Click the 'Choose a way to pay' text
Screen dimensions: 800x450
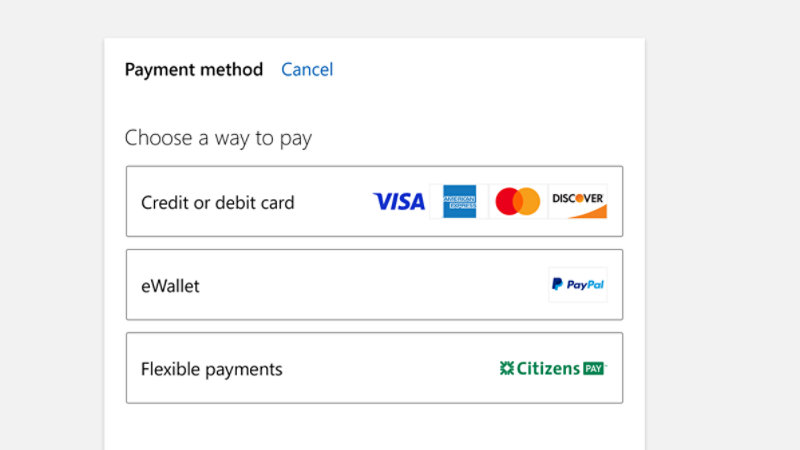pos(218,138)
